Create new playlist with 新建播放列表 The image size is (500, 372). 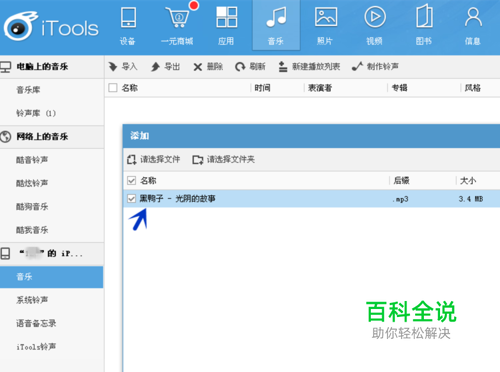tap(309, 67)
